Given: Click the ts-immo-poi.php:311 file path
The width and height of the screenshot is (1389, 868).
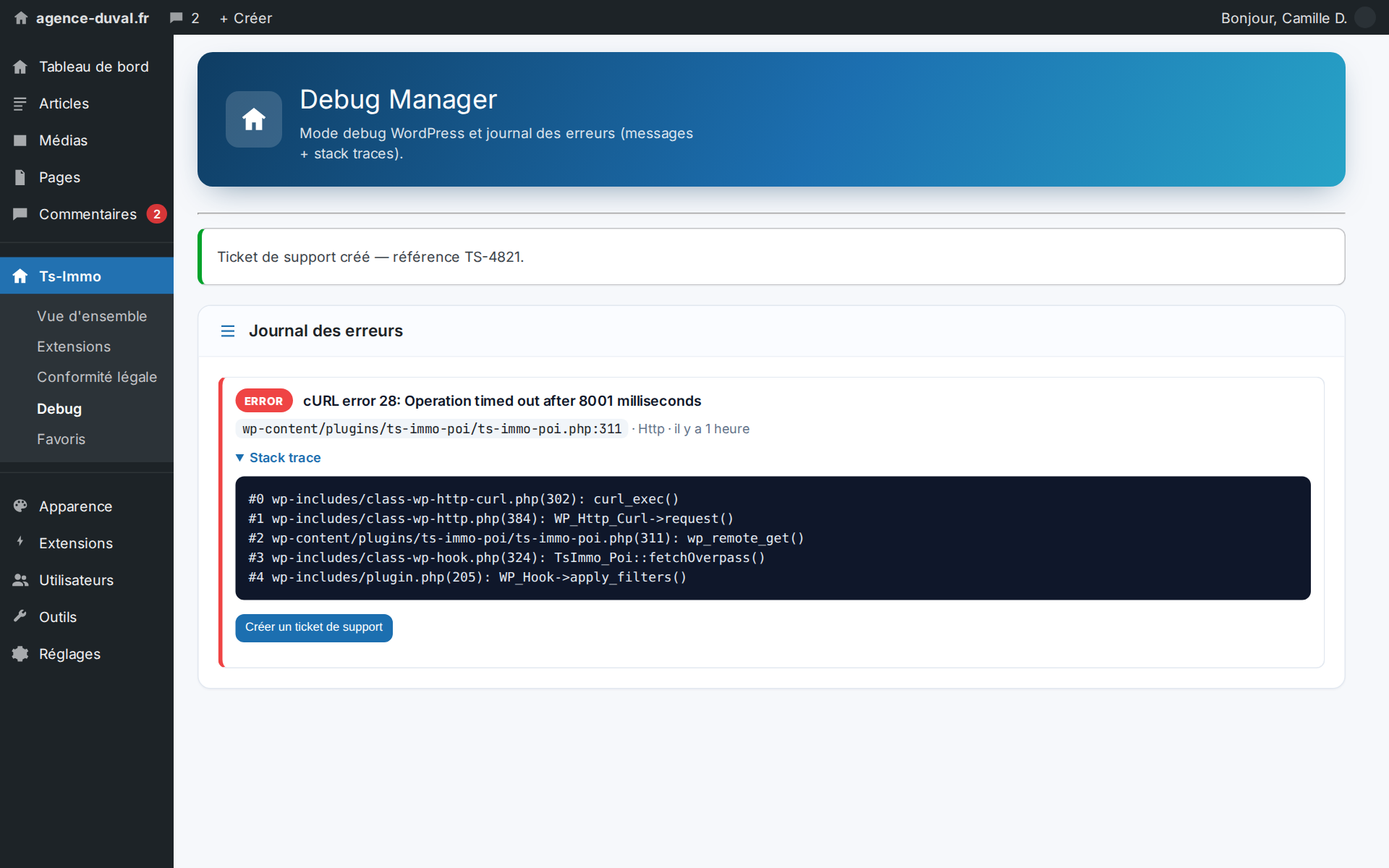Looking at the screenshot, I should [432, 429].
